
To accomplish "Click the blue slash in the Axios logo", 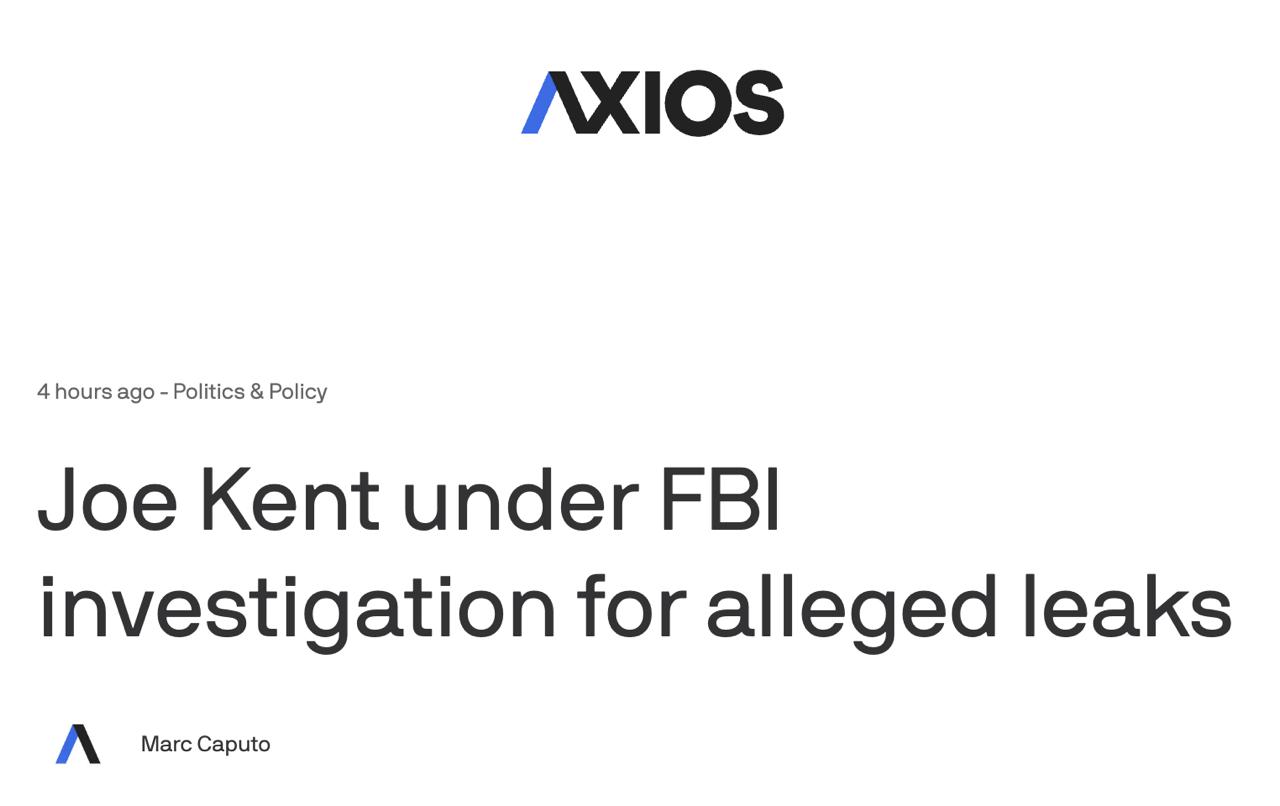I will point(539,104).
